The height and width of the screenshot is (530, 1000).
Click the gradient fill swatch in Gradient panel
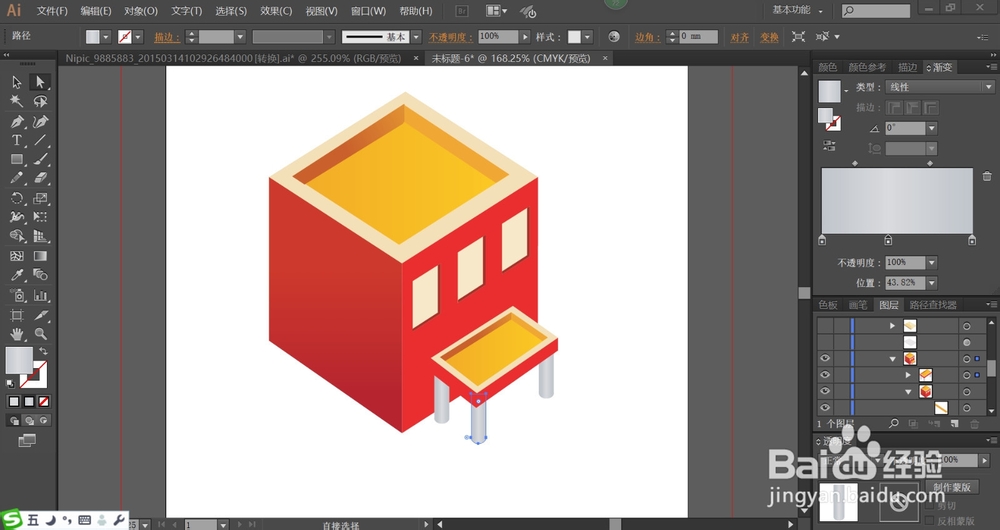point(829,91)
